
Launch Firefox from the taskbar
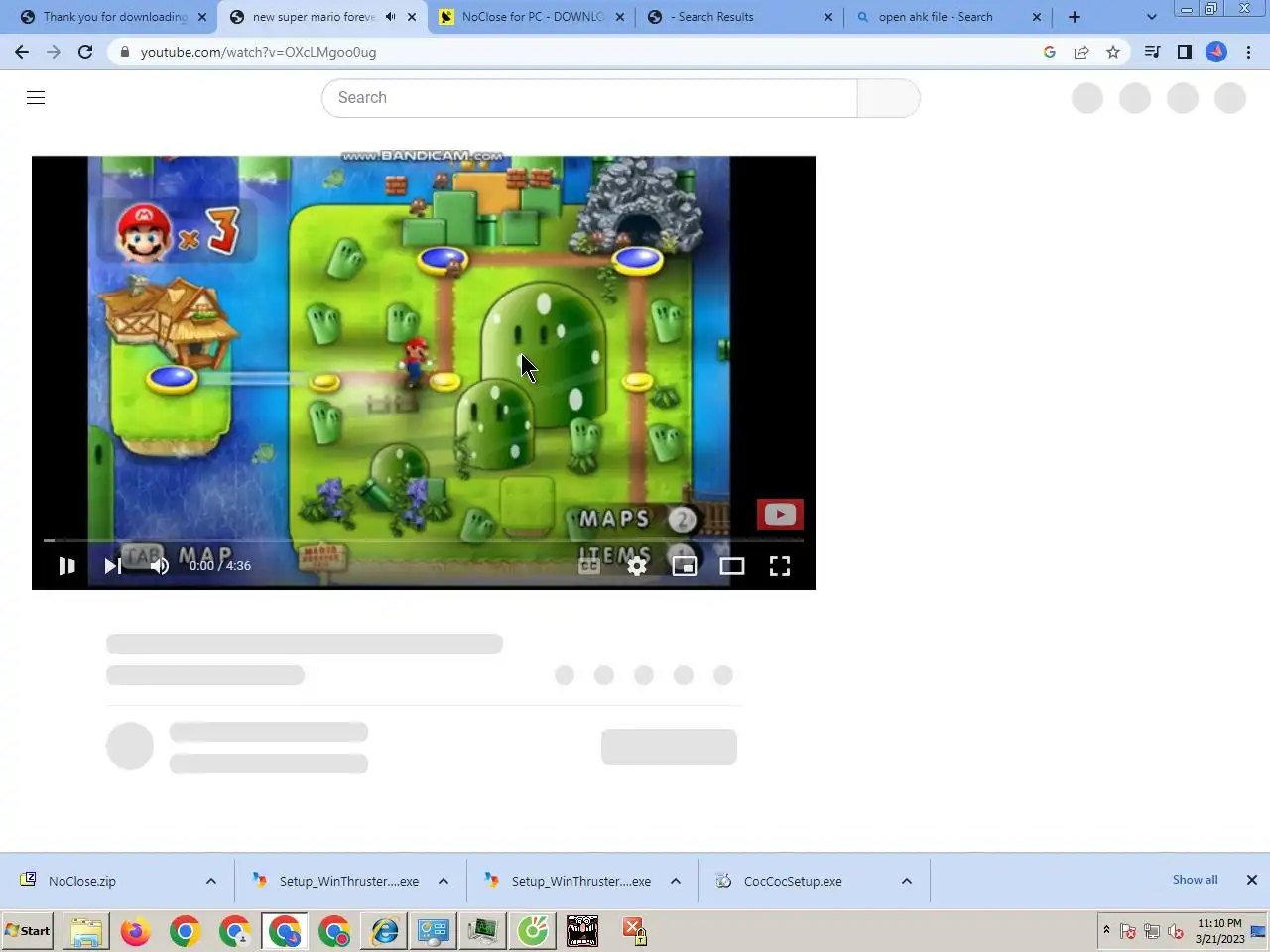pyautogui.click(x=136, y=931)
